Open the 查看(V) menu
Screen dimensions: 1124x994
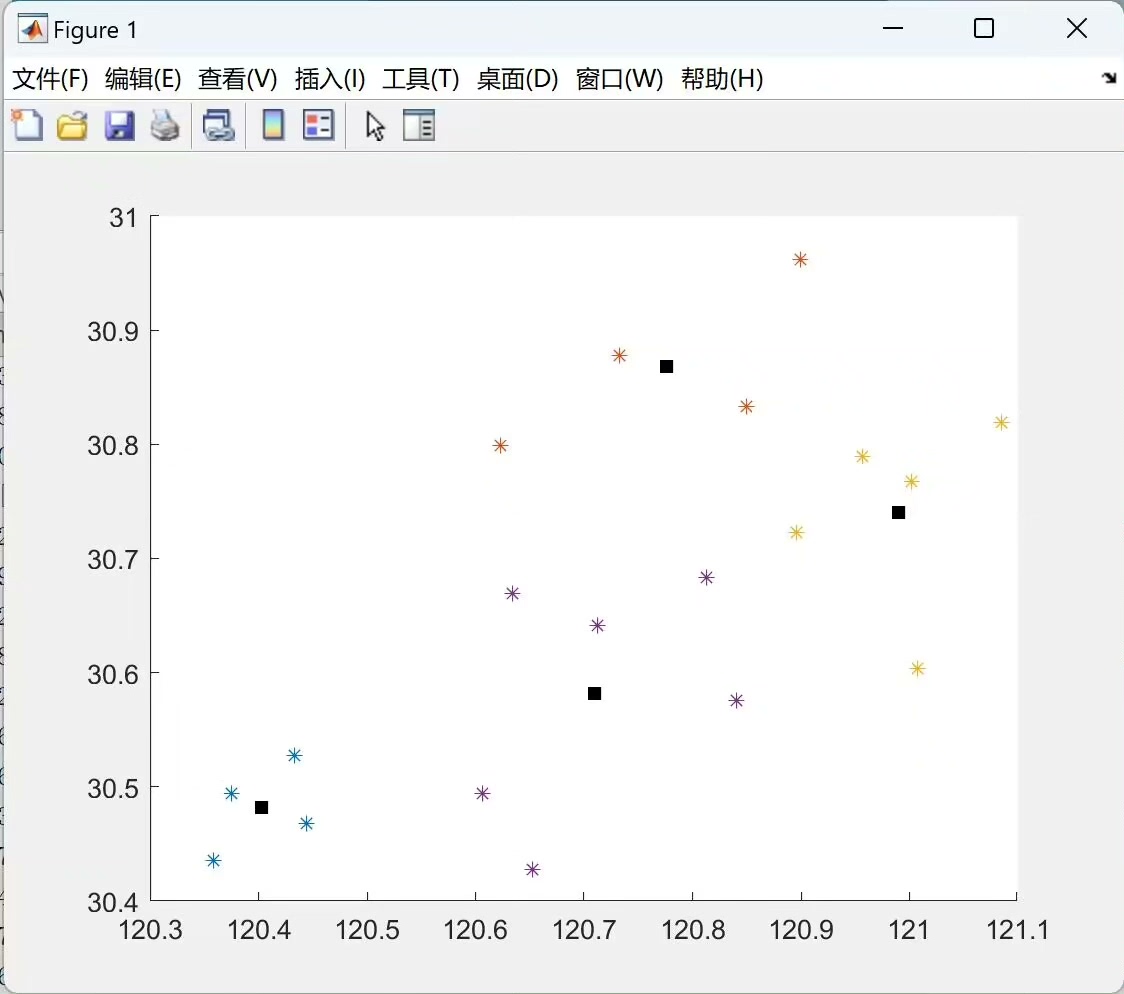237,79
